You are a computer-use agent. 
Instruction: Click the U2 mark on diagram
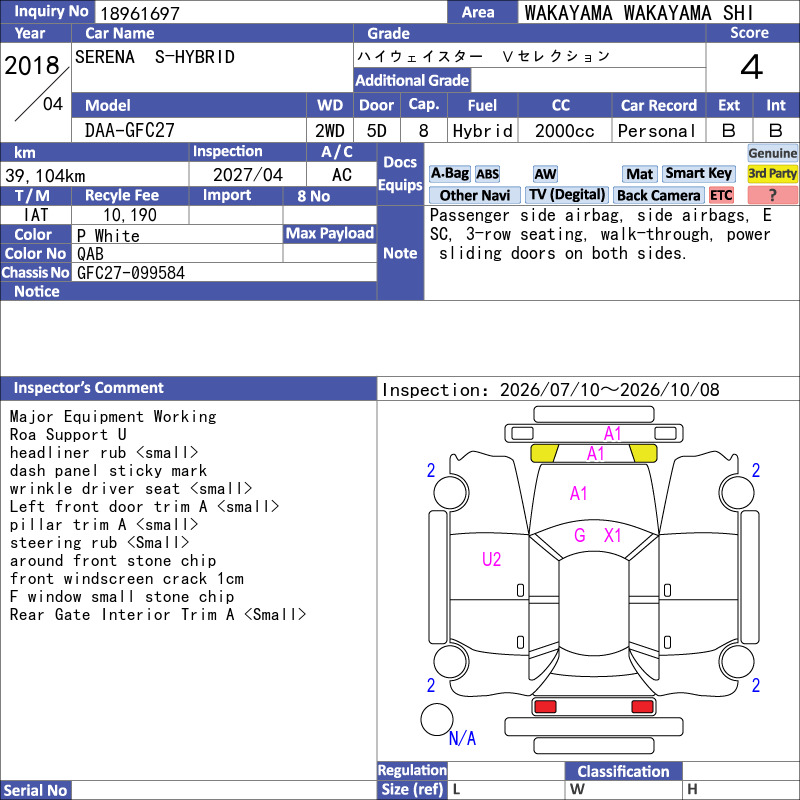tap(491, 559)
